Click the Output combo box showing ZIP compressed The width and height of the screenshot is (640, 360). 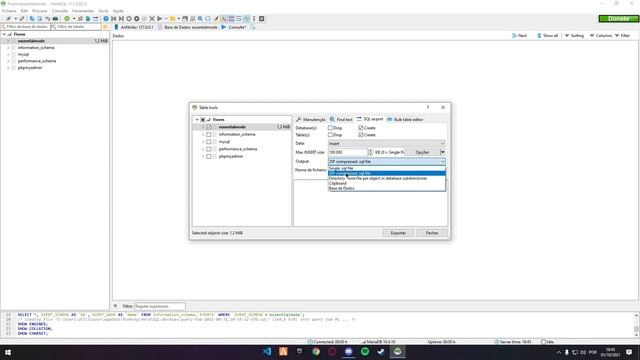387,162
